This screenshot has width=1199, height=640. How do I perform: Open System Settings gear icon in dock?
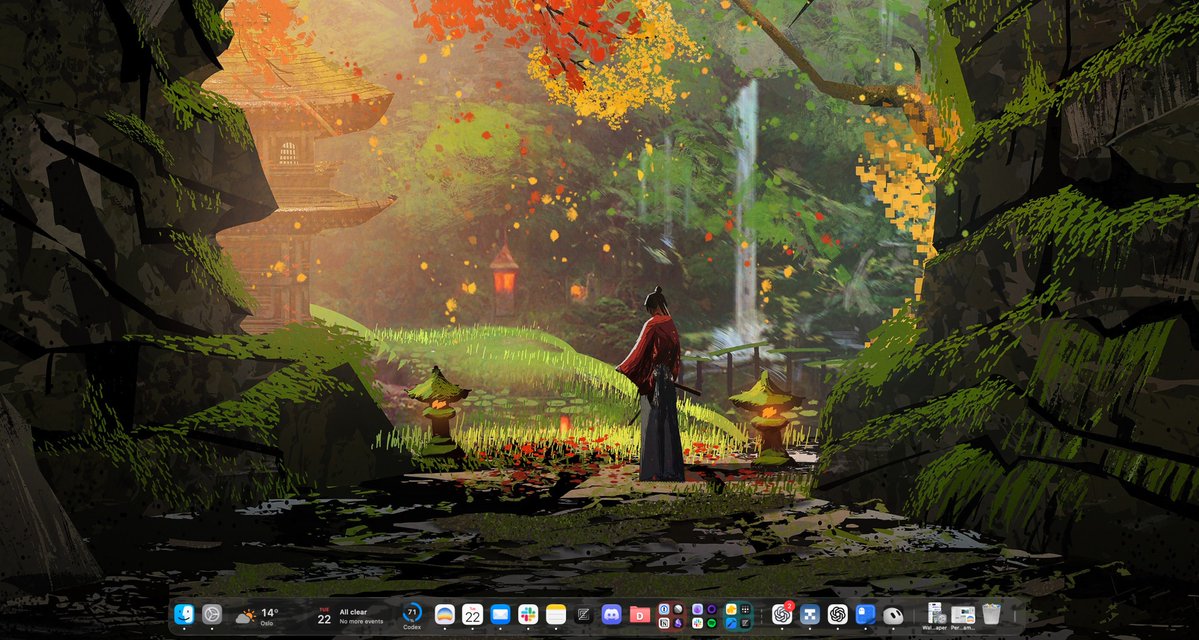pyautogui.click(x=212, y=614)
